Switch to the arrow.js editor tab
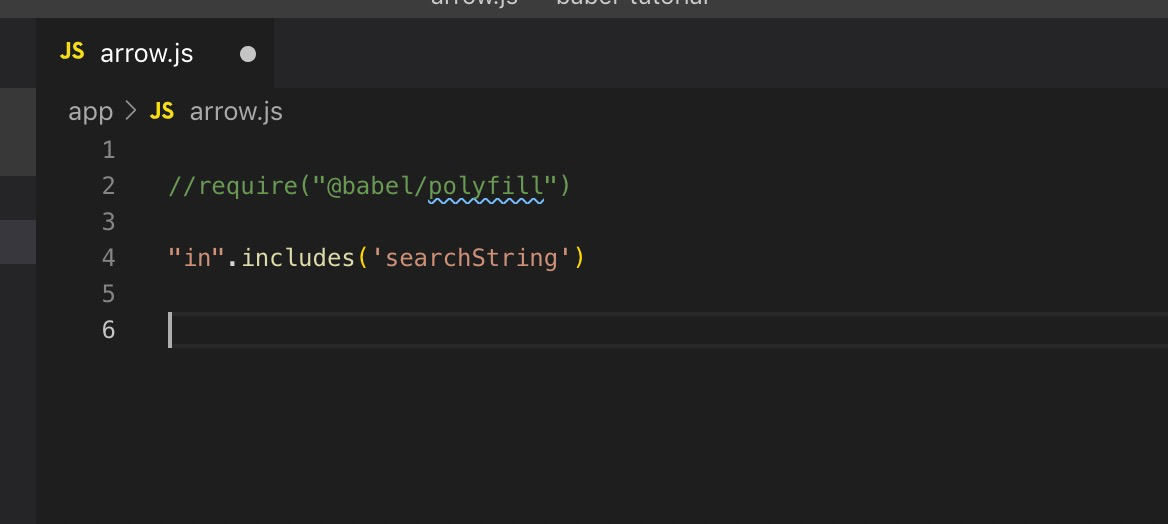 point(147,53)
